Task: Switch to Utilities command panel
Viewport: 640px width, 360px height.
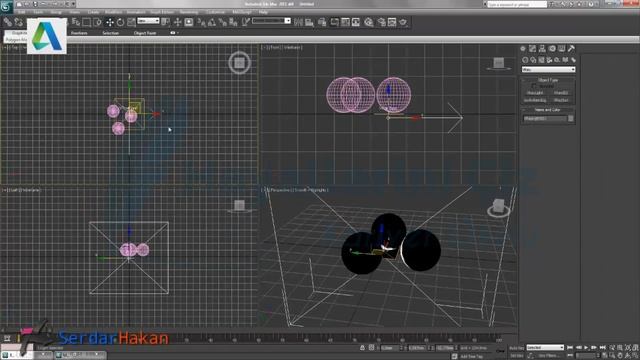Action: pos(571,48)
